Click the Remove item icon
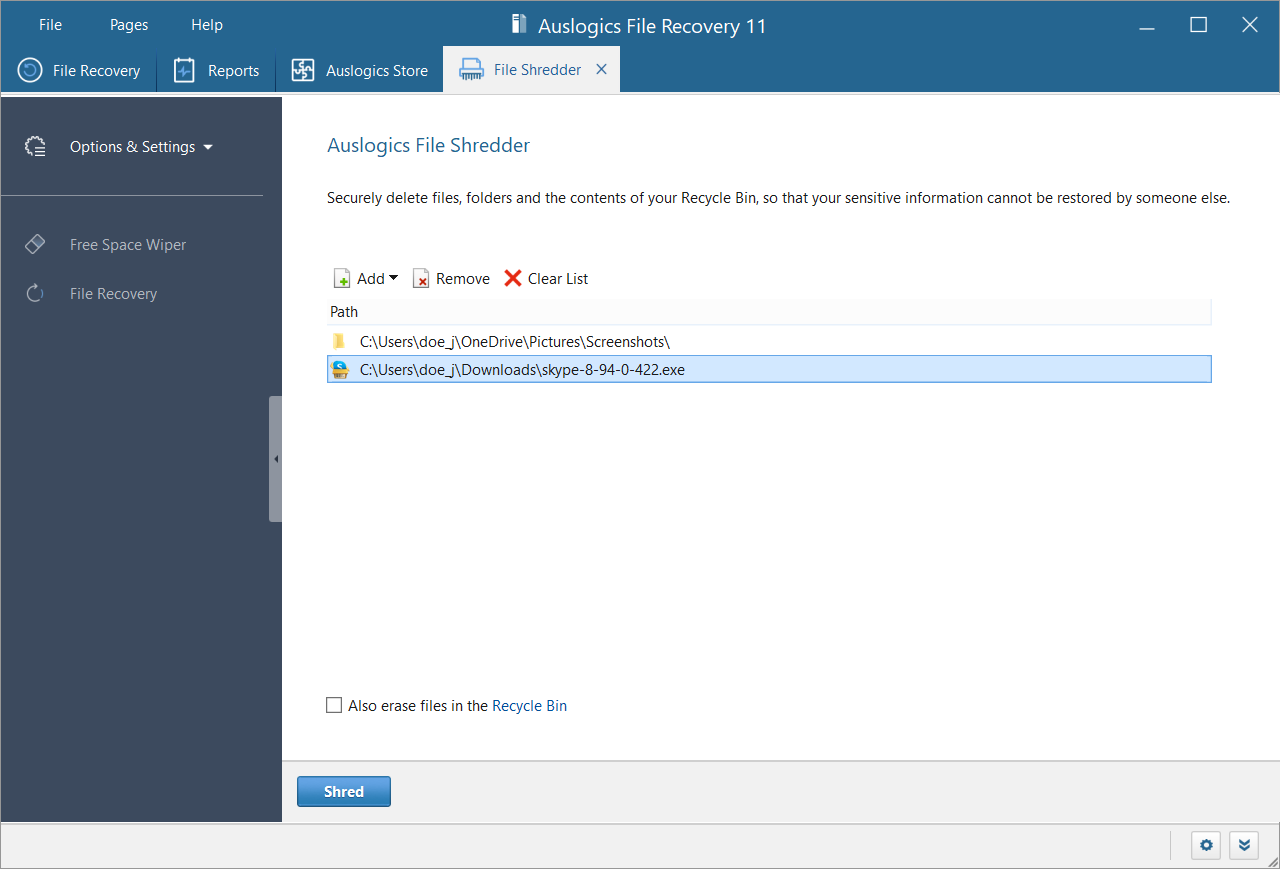This screenshot has width=1280, height=869. (x=421, y=278)
